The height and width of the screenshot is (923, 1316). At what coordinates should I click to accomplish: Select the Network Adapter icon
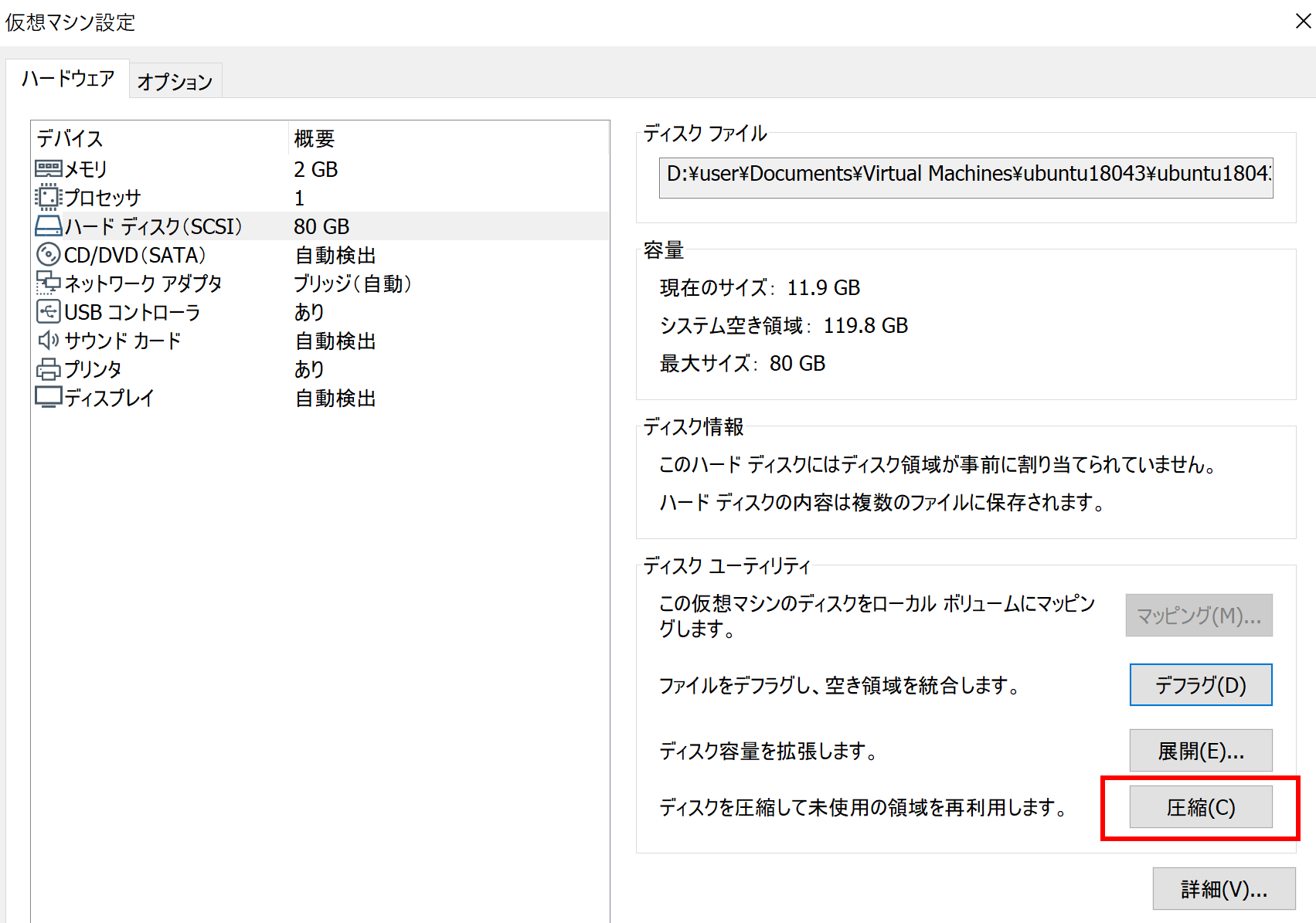point(48,283)
